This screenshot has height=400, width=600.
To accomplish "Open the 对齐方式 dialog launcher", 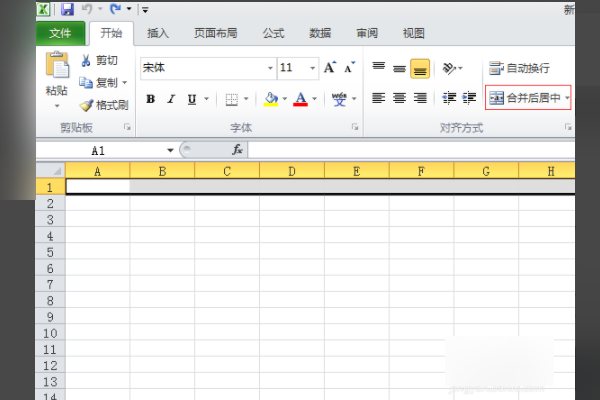I will pyautogui.click(x=568, y=127).
